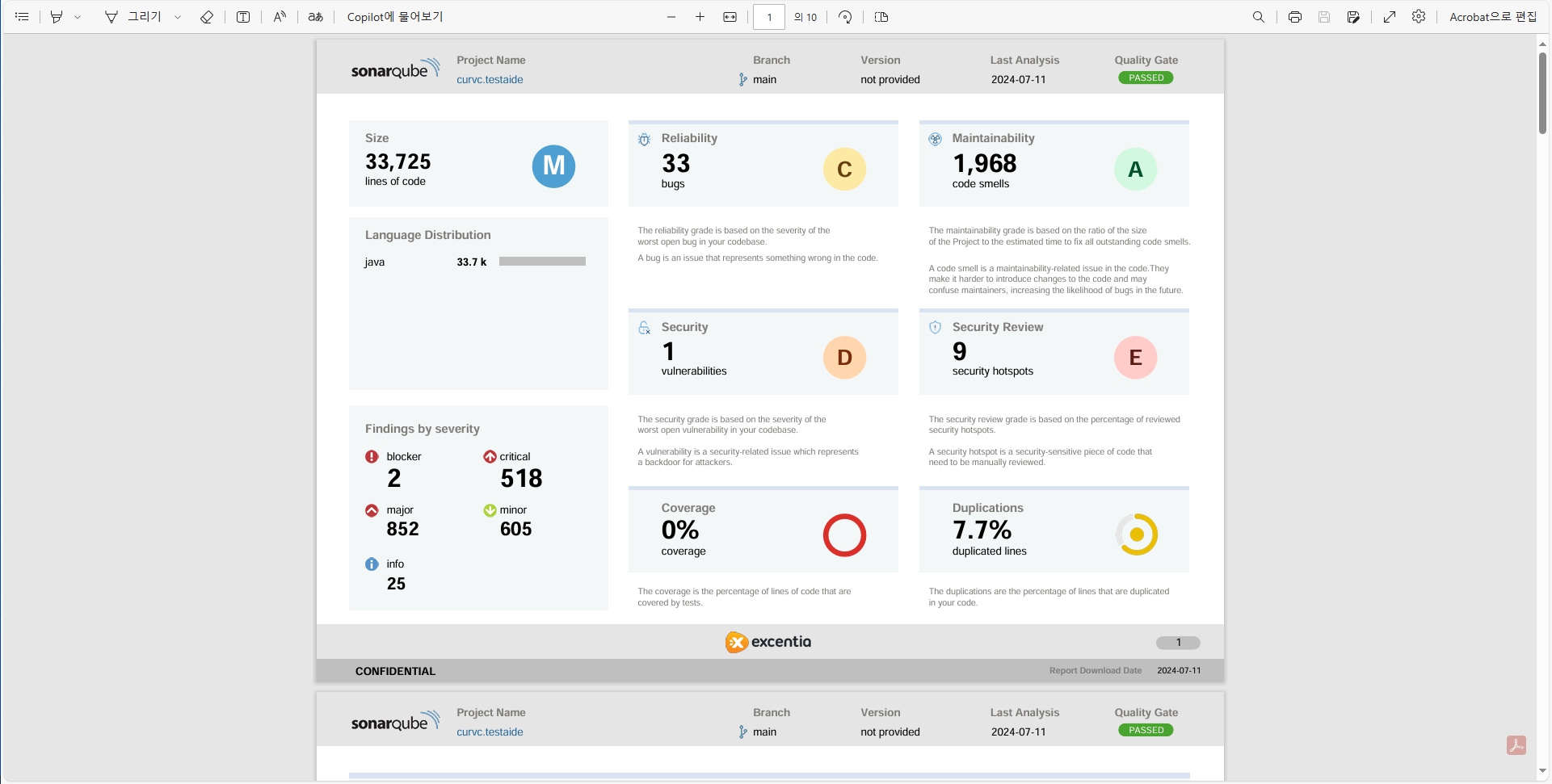Viewport: 1552px width, 784px height.
Task: Click the Security unlock icon
Action: (644, 328)
